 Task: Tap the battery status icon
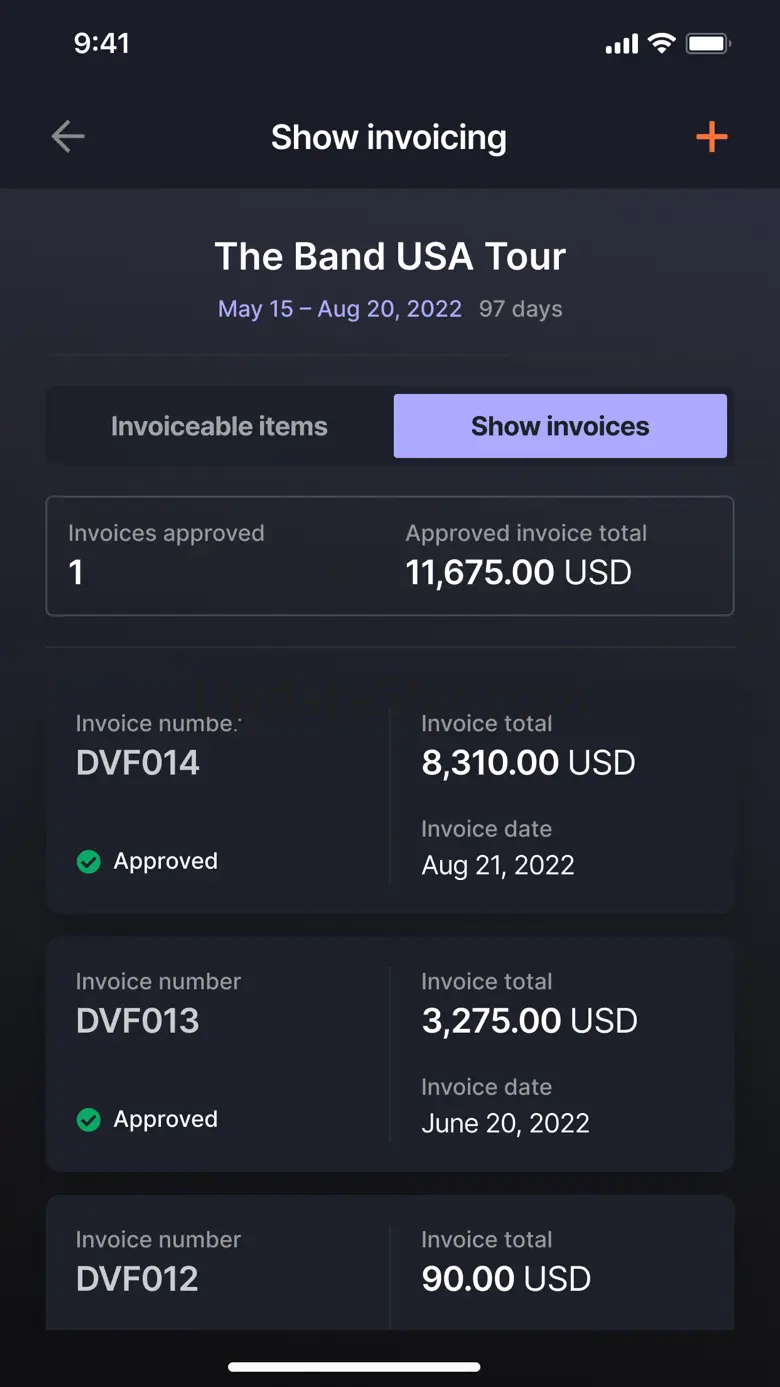708,43
